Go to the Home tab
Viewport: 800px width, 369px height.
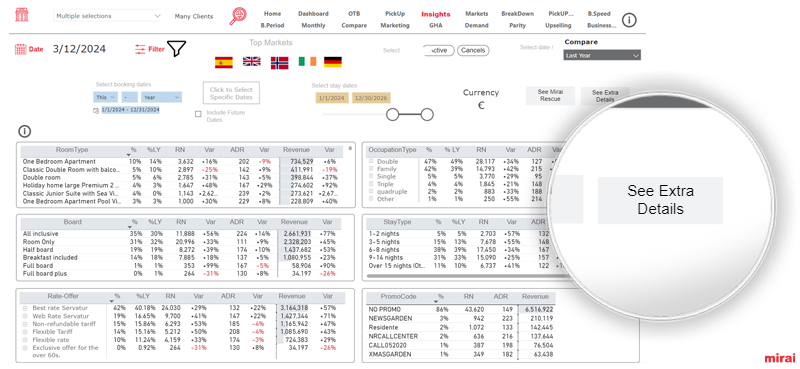tap(272, 14)
